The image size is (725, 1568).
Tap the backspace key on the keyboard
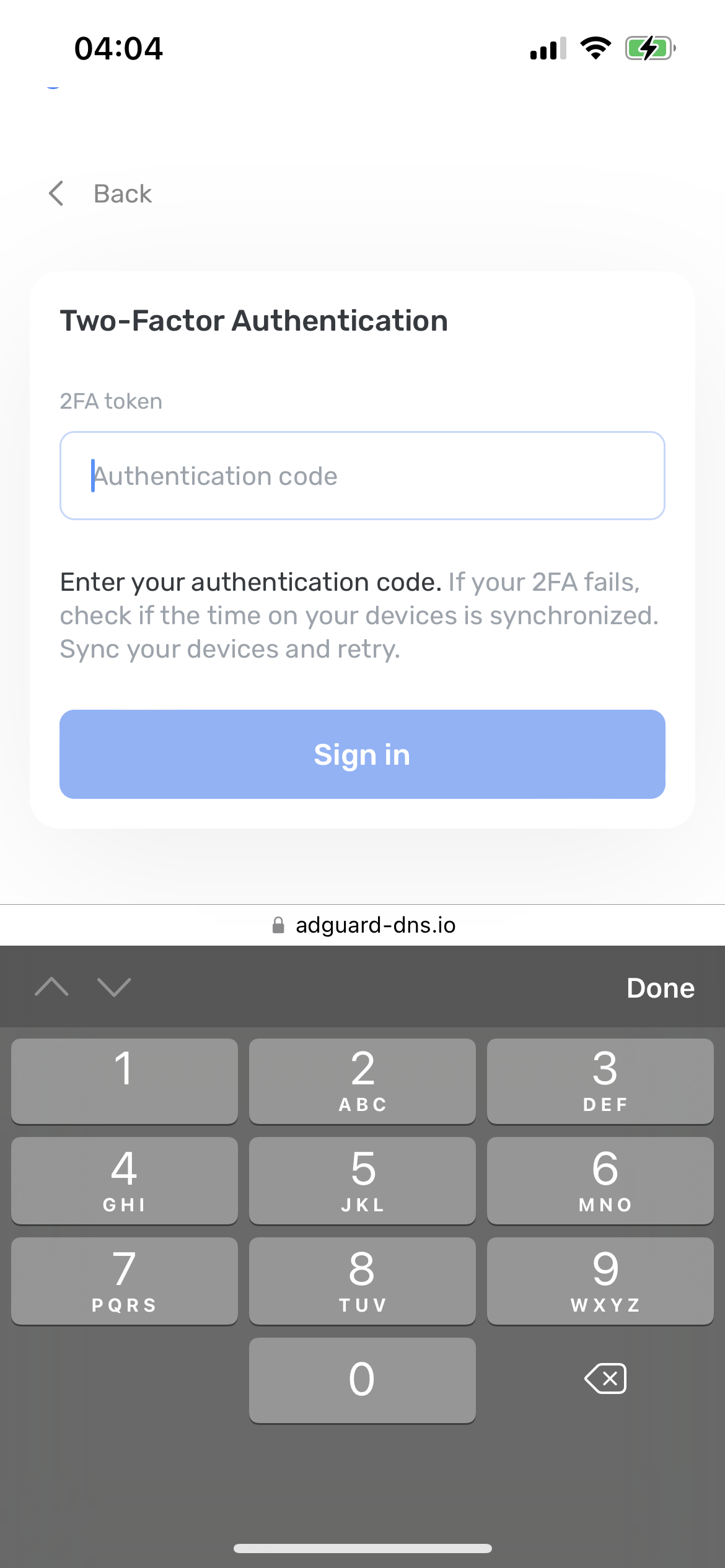tap(604, 1379)
